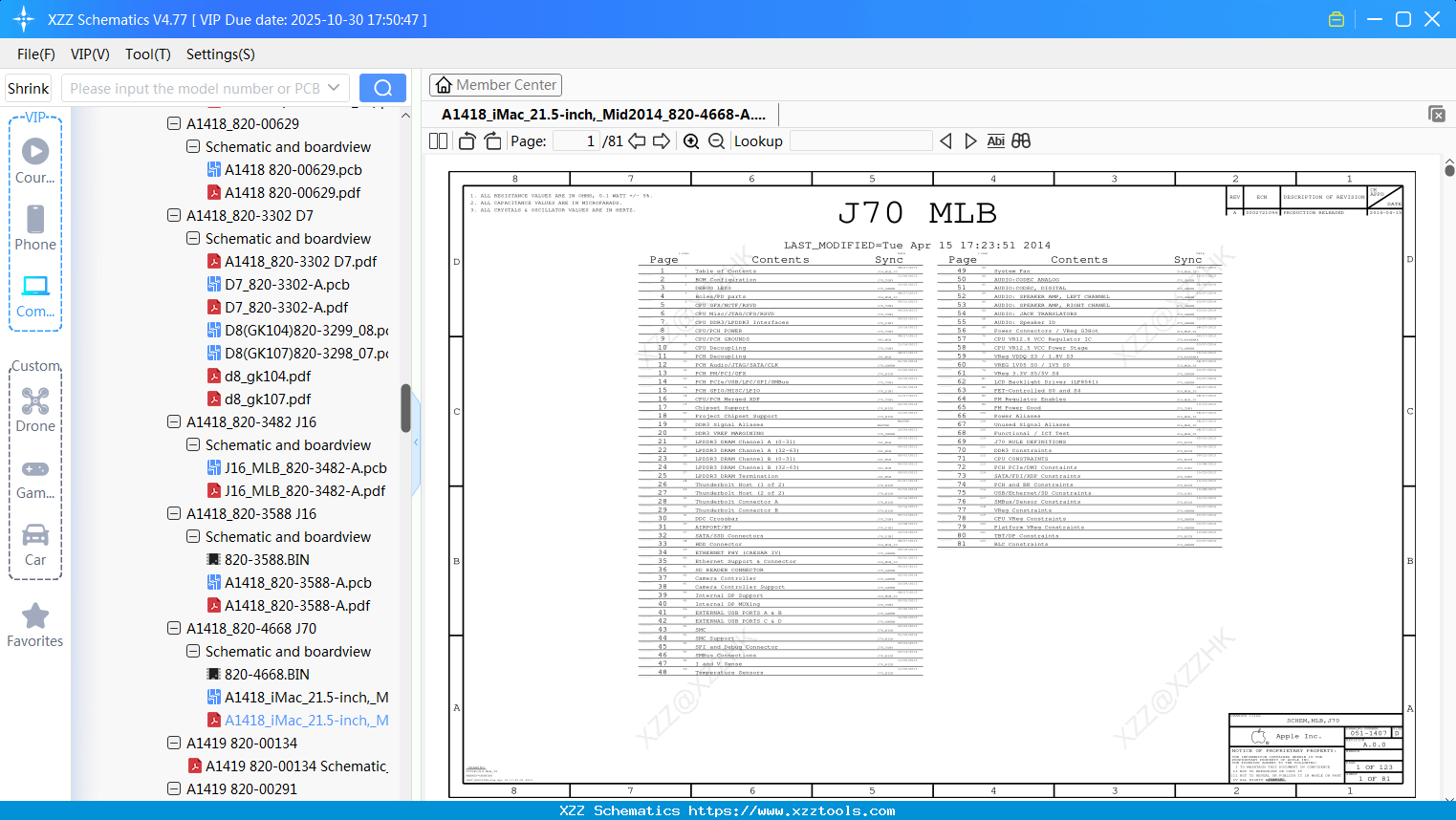Open the yellow store icon in the title bar

pos(1336,19)
